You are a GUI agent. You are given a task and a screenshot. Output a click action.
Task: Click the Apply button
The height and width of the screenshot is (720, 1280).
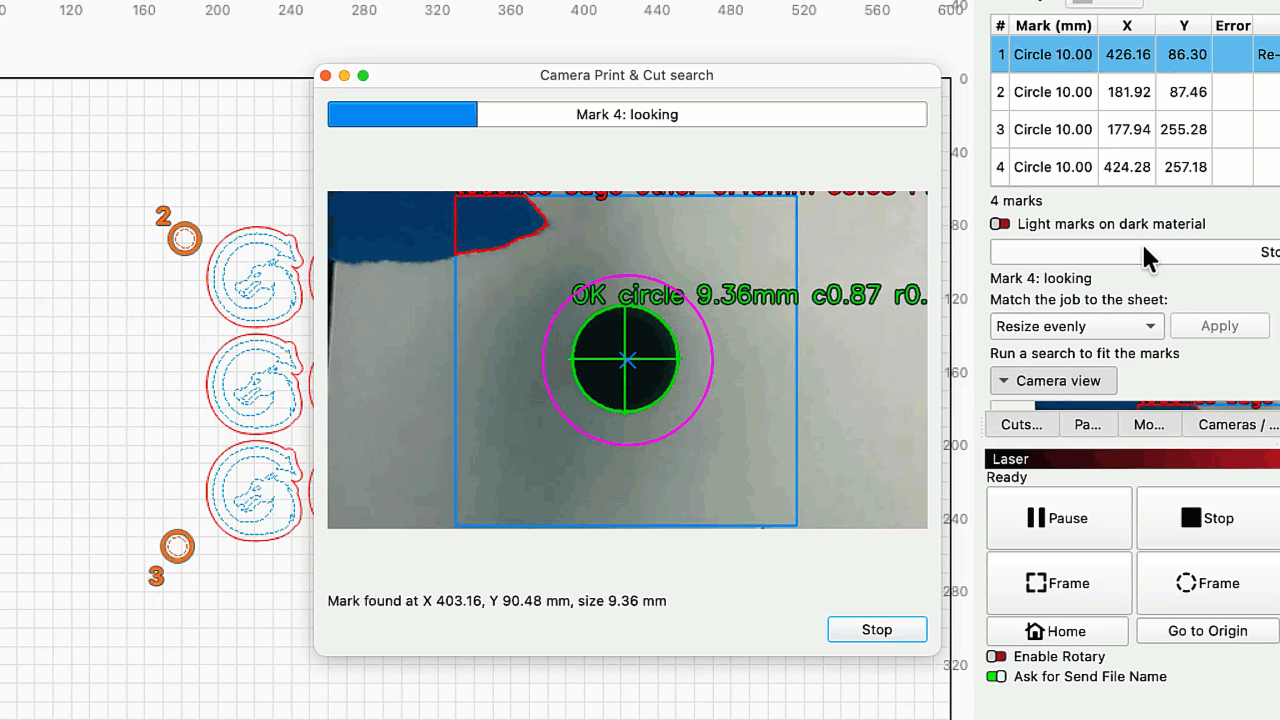1219,326
